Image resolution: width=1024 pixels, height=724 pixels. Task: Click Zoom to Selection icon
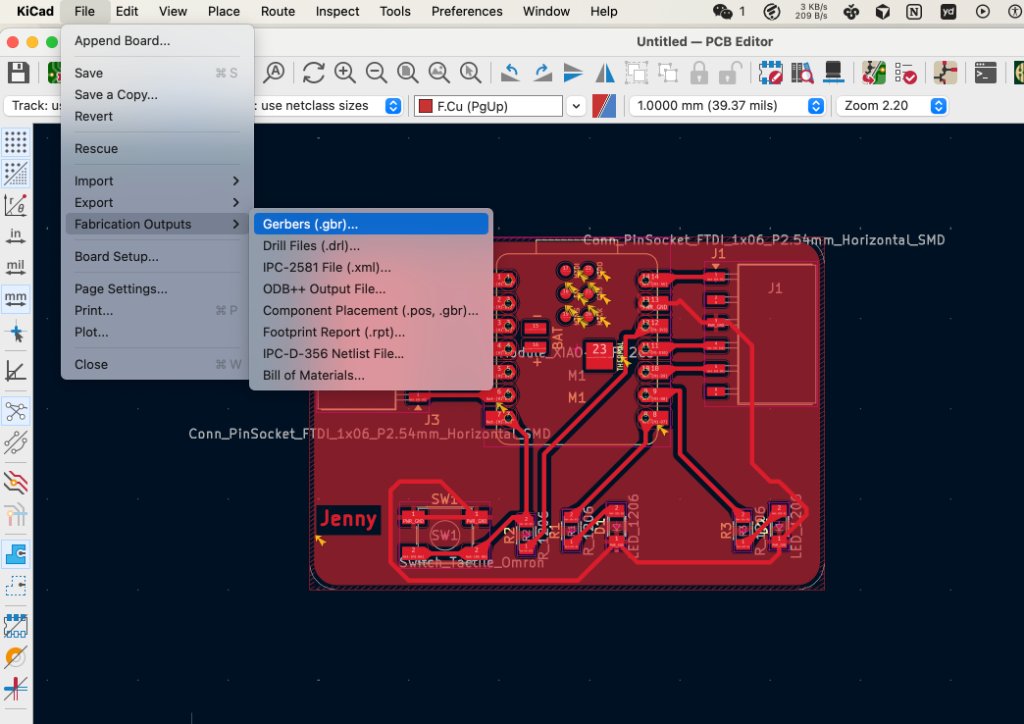[470, 72]
